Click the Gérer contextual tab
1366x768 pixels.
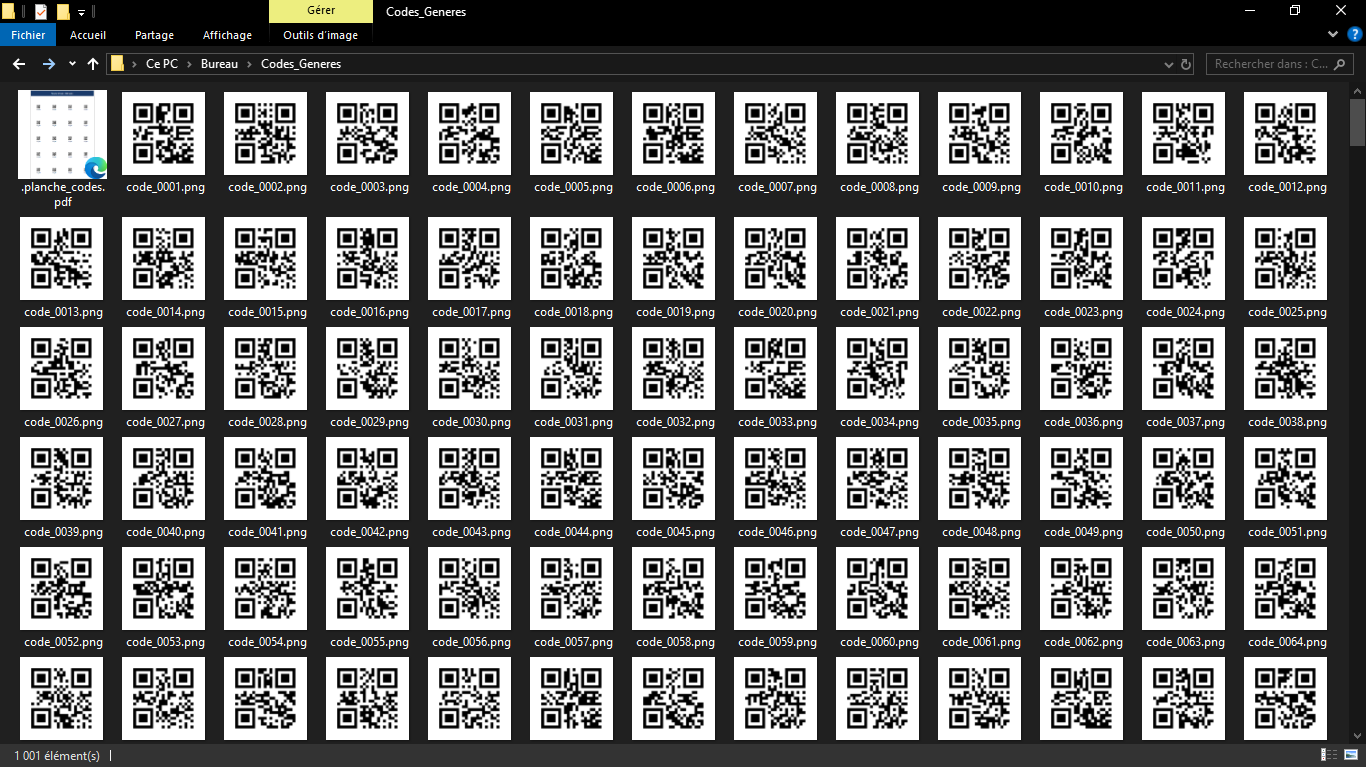click(x=321, y=12)
